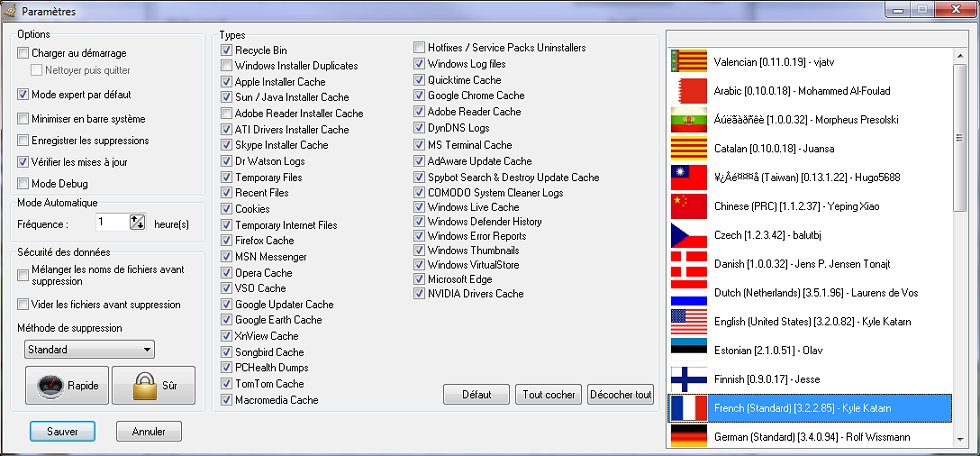Image resolution: width=980 pixels, height=456 pixels.
Task: Restore types with Défaut button
Action: click(x=477, y=395)
